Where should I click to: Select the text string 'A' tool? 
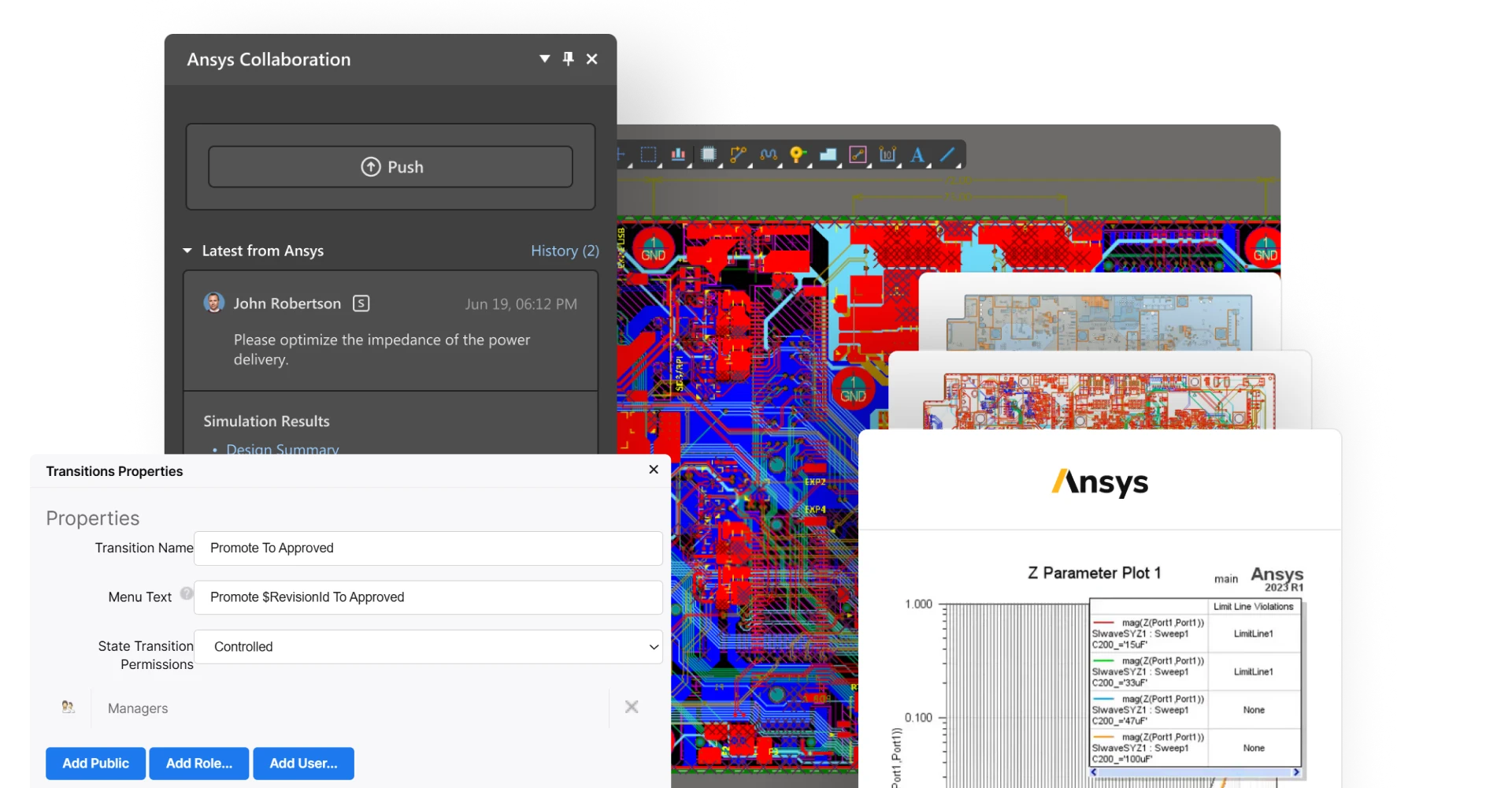click(x=917, y=154)
